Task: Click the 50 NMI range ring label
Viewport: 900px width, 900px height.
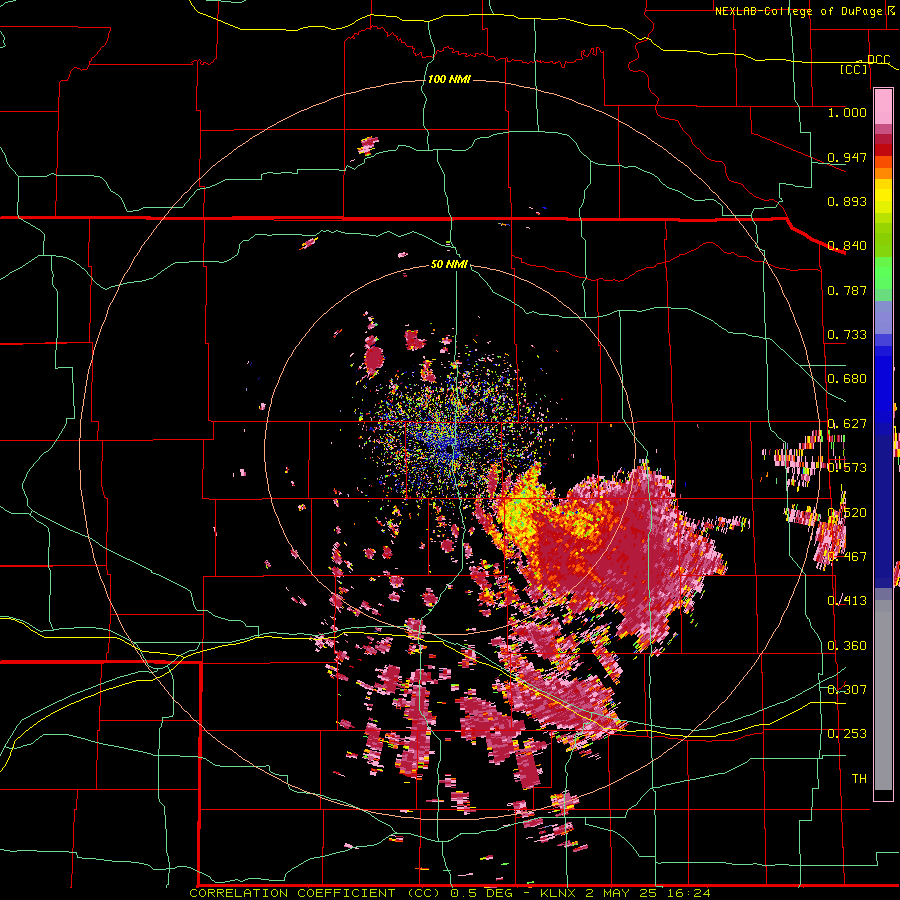Action: [x=449, y=264]
